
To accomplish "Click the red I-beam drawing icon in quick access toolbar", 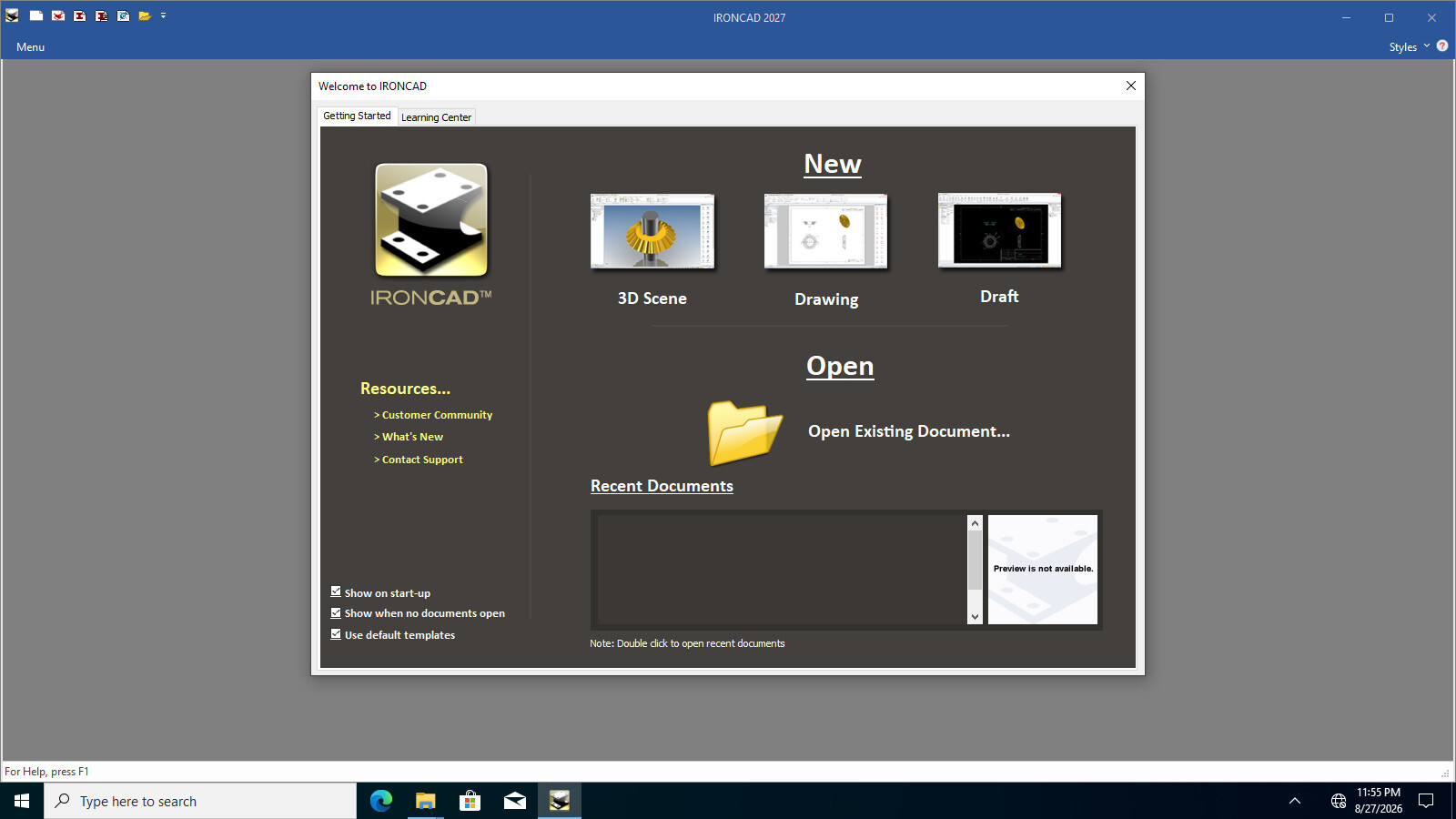I will (80, 15).
